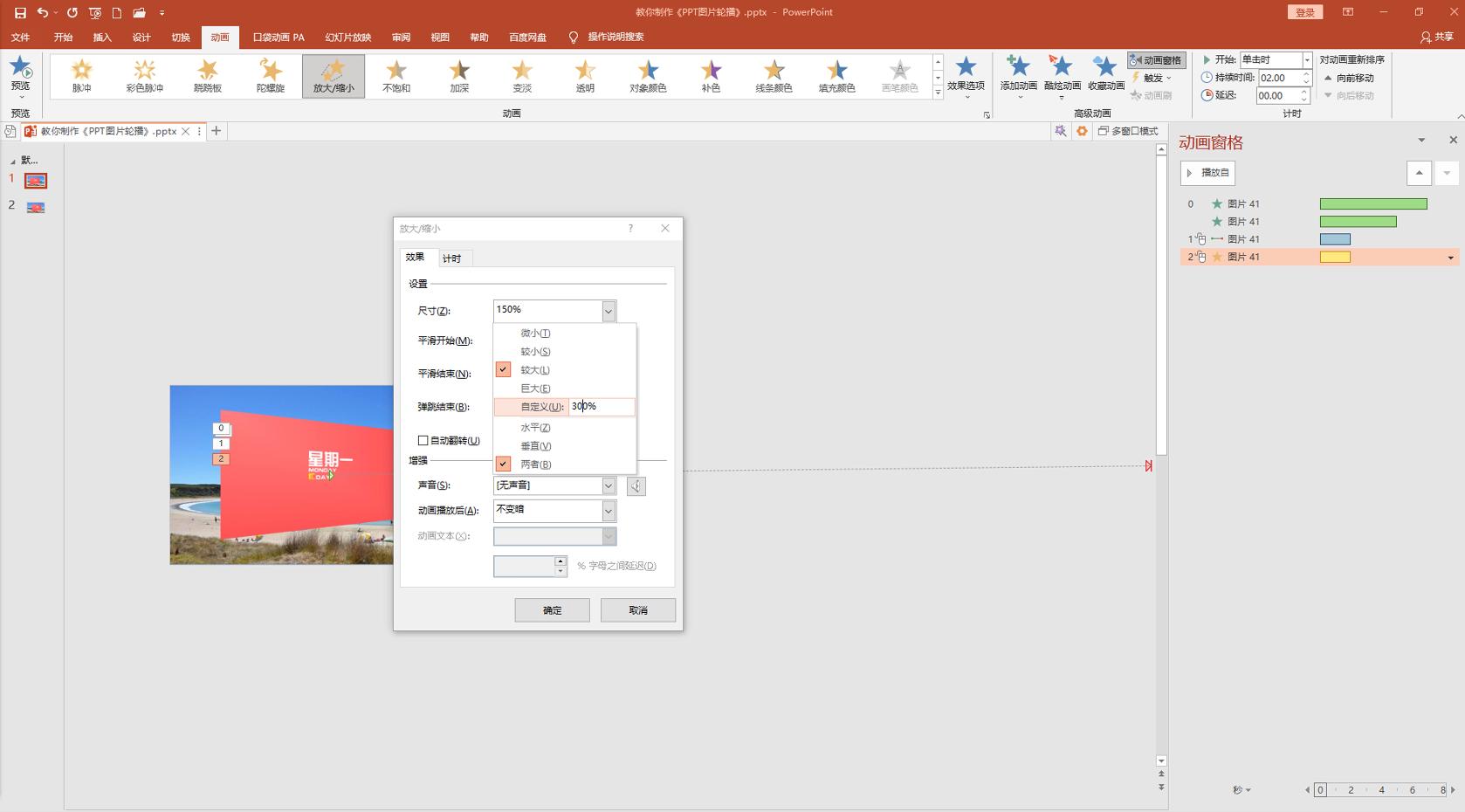The width and height of the screenshot is (1465, 812).
Task: Click the yellow timing bar of animation 2
Action: 1335,258
